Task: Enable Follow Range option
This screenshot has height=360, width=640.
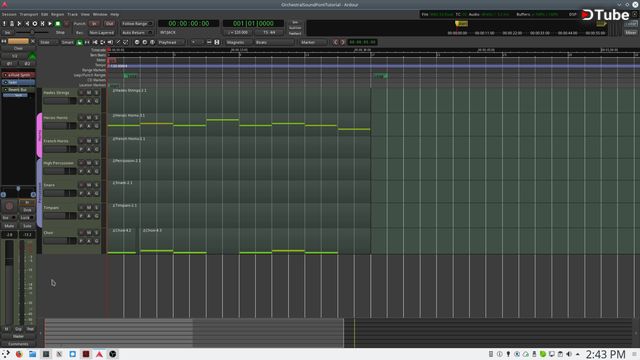Action: click(137, 24)
